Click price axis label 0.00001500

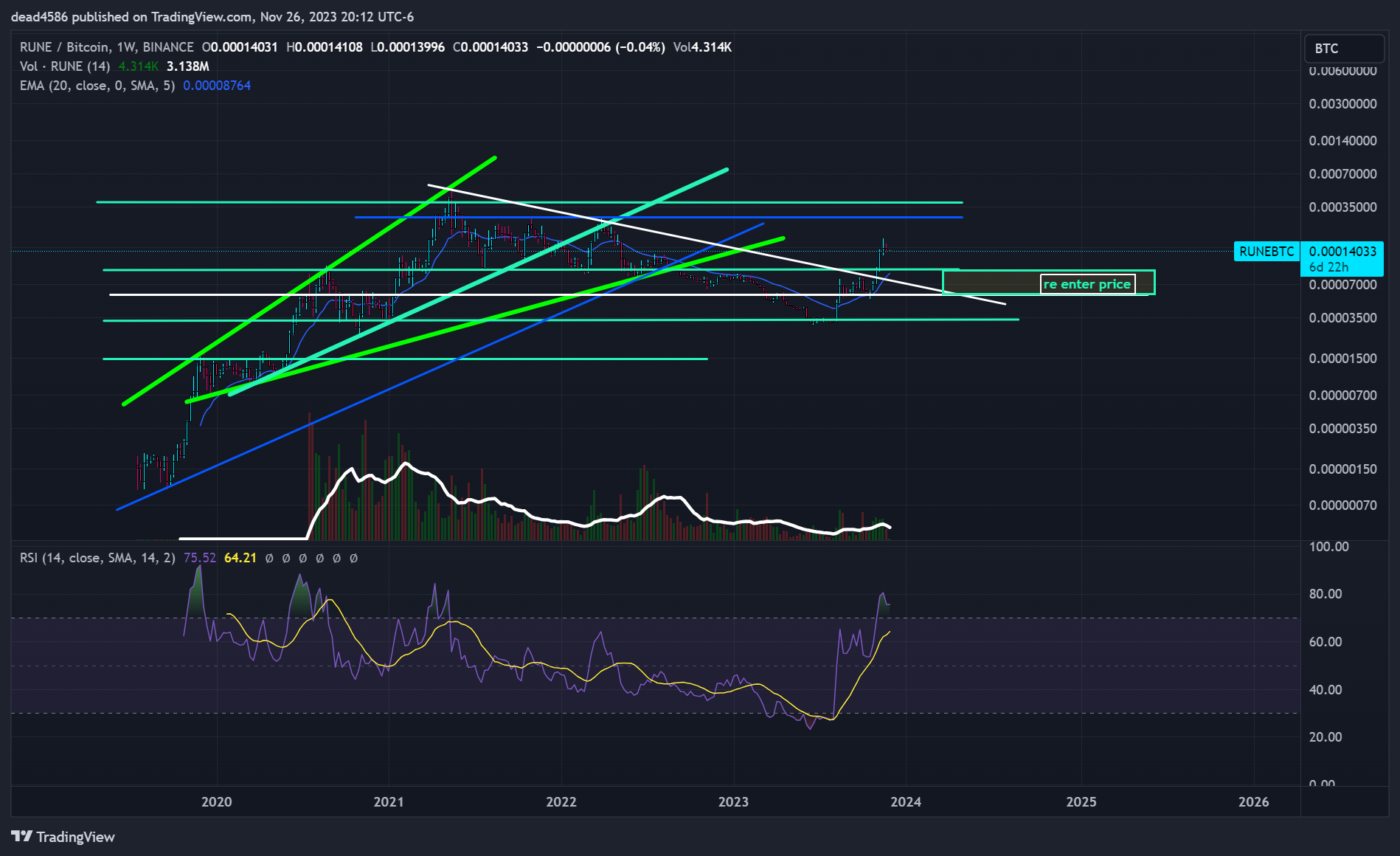[1342, 359]
